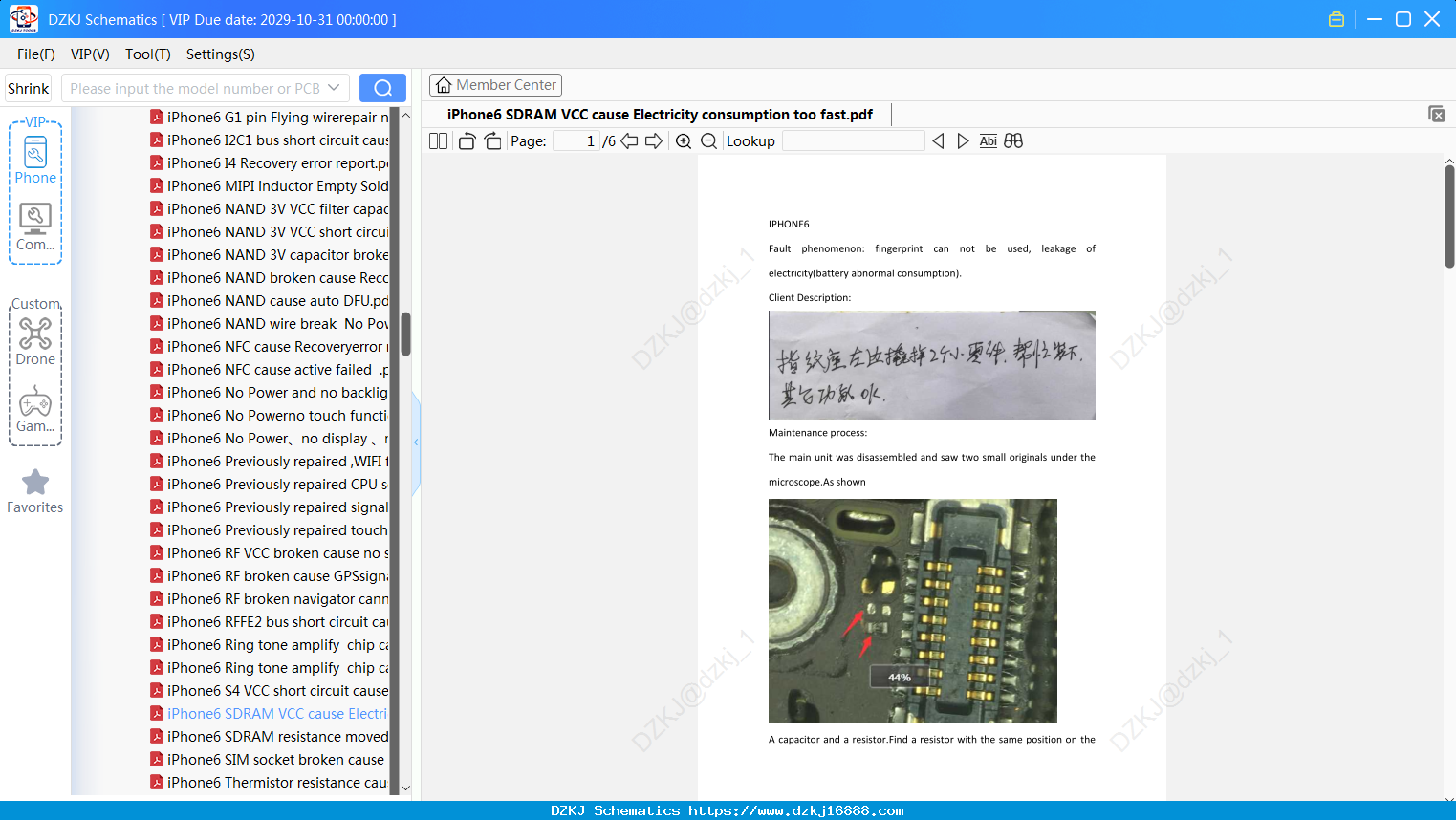This screenshot has width=1456, height=820.
Task: Open iPhone6 G1 pin Flying wire file
Action: 270,118
